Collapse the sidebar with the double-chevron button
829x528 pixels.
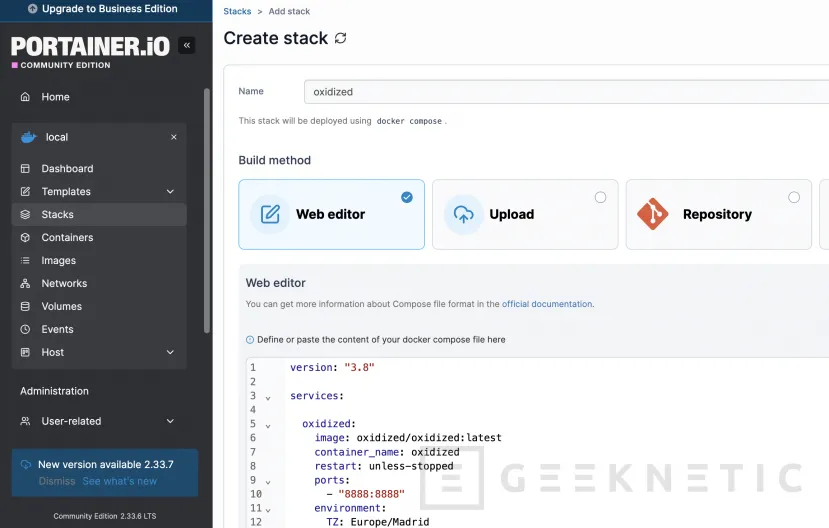pyautogui.click(x=187, y=45)
